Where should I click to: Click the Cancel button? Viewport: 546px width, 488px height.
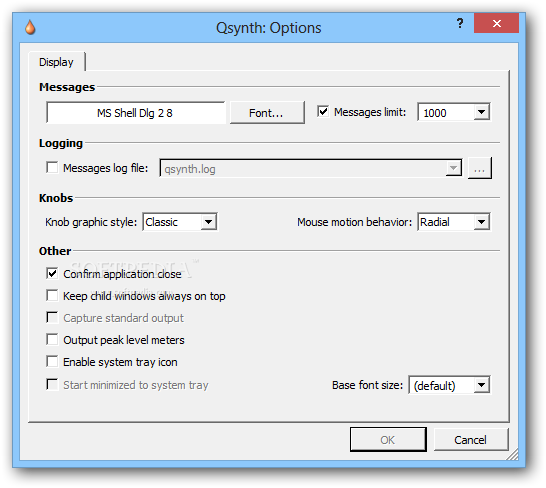click(x=471, y=440)
